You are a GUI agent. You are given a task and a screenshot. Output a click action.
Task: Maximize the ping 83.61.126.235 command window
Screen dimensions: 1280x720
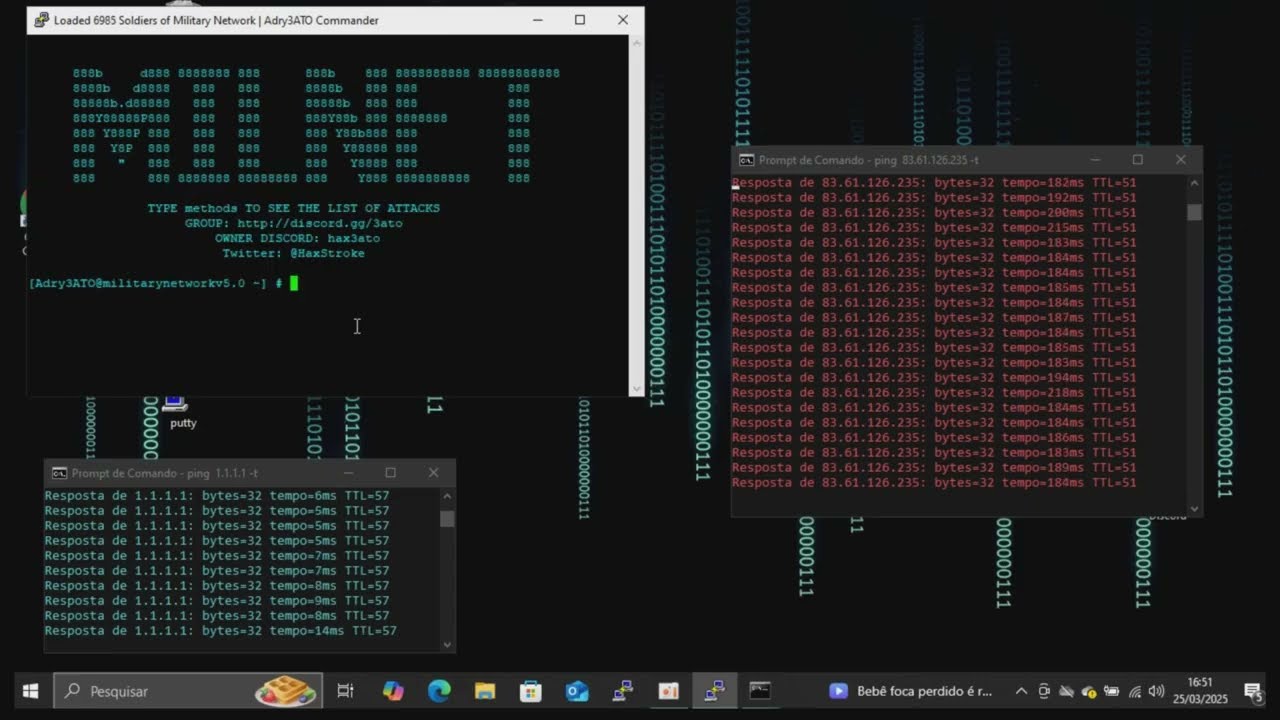tap(1137, 160)
